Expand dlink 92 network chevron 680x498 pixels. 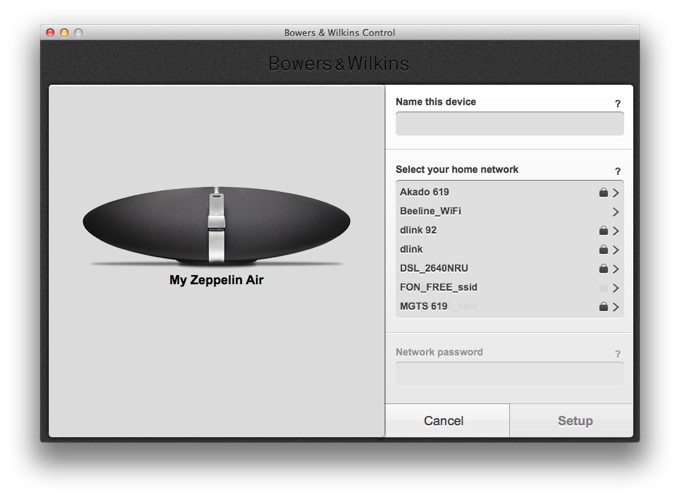(x=616, y=231)
